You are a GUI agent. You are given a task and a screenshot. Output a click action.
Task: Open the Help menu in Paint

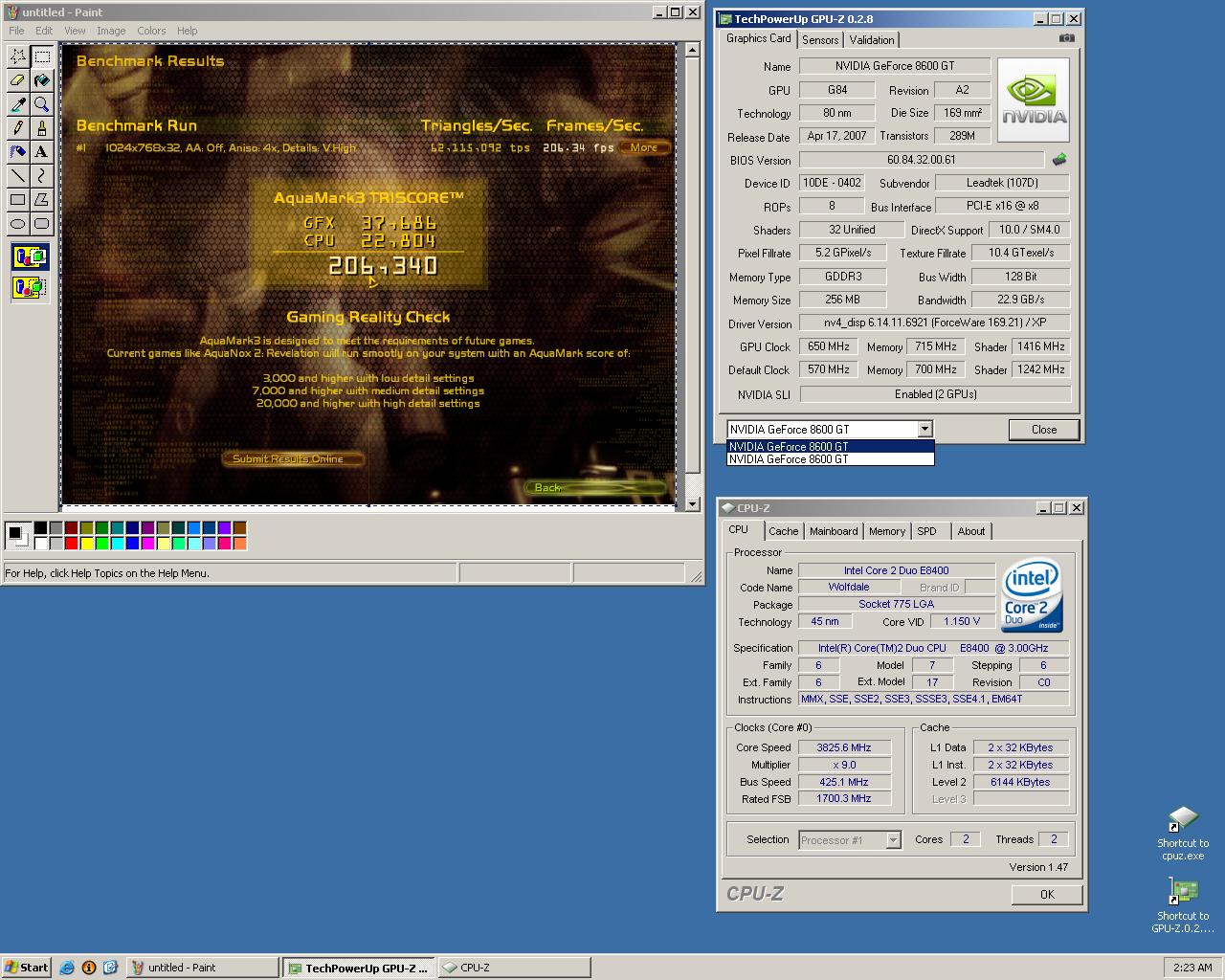(188, 31)
